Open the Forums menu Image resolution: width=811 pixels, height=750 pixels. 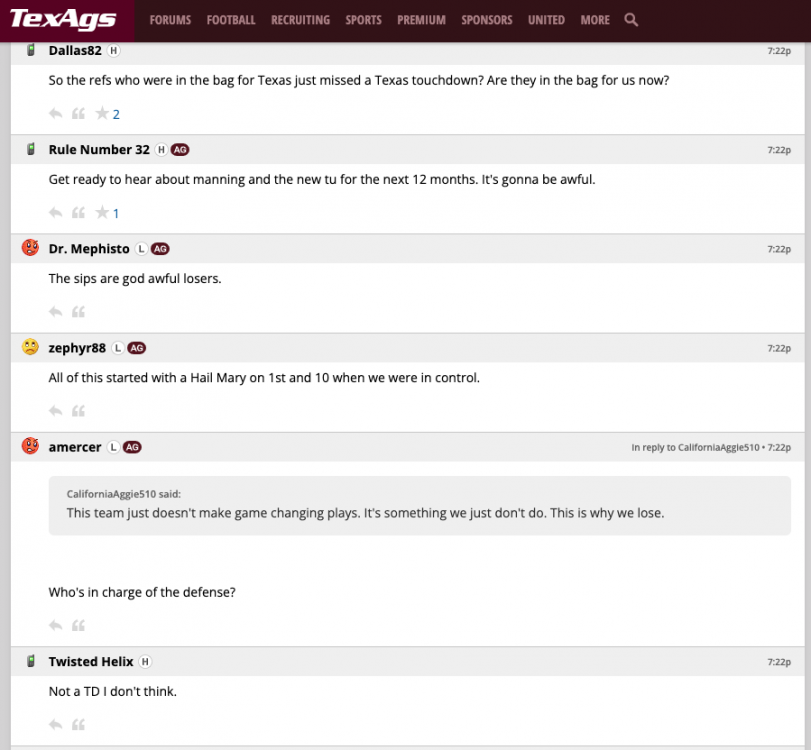[170, 20]
